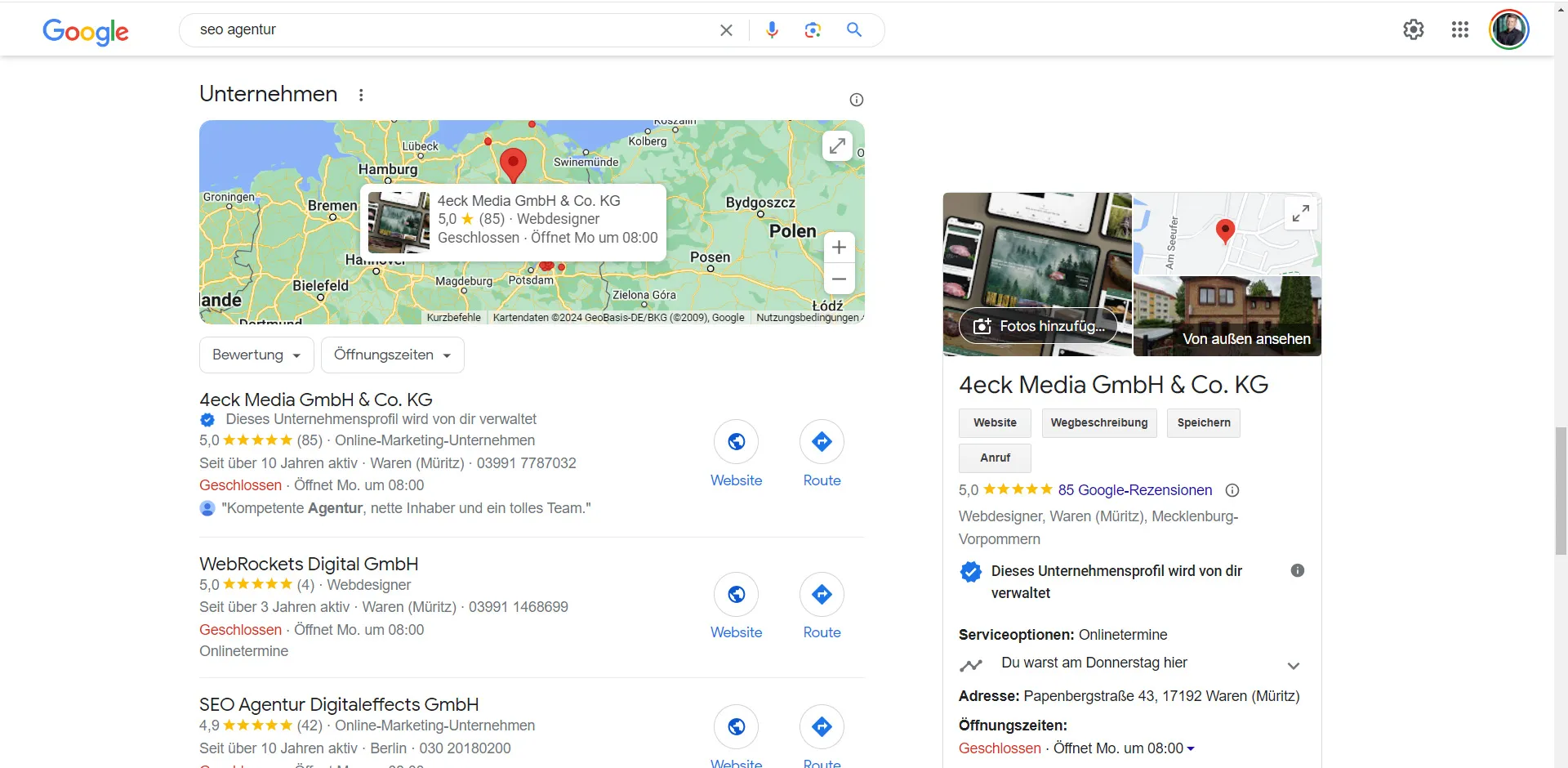Viewport: 1568px width, 768px height.
Task: Click the Google logo
Action: pyautogui.click(x=86, y=31)
